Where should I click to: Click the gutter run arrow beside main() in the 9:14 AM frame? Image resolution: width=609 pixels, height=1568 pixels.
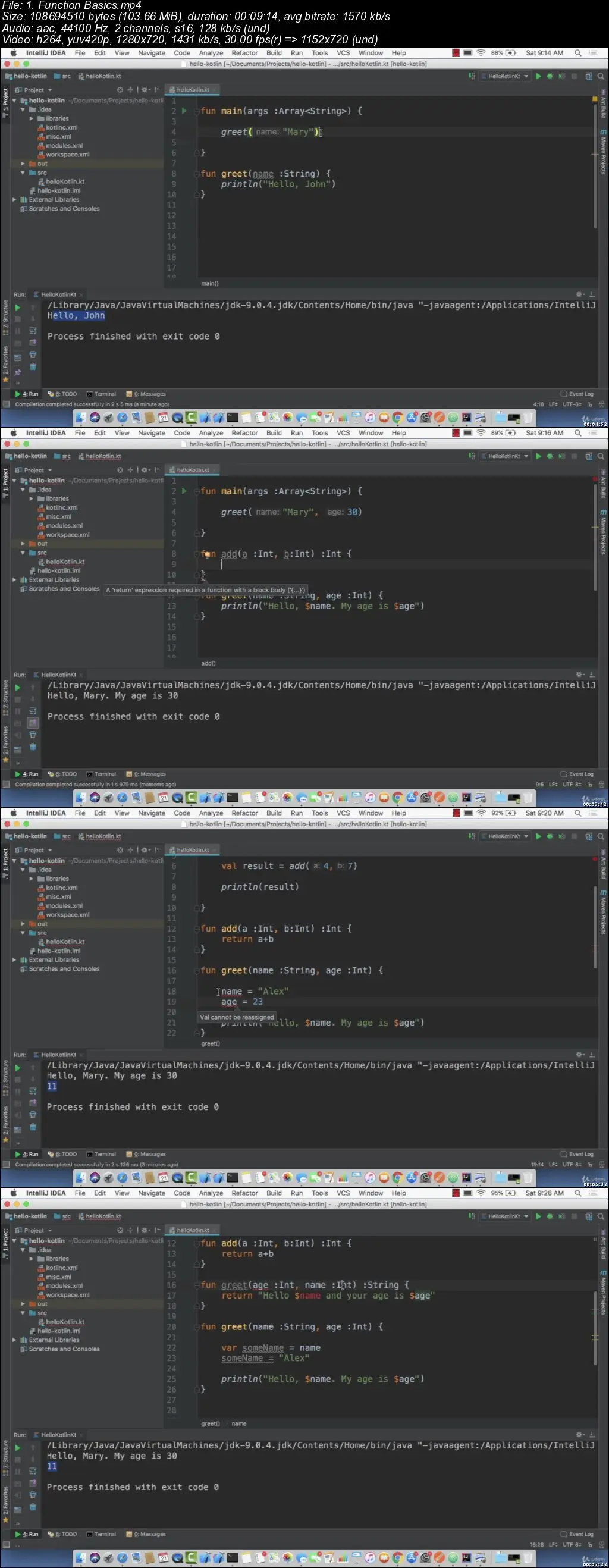pos(184,111)
